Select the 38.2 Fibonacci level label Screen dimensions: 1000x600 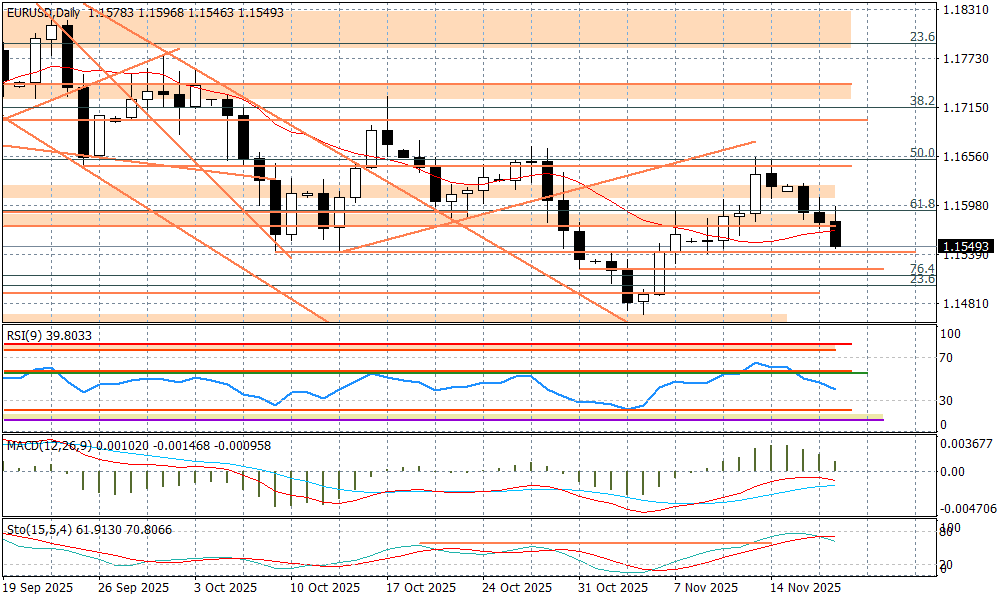coord(921,101)
